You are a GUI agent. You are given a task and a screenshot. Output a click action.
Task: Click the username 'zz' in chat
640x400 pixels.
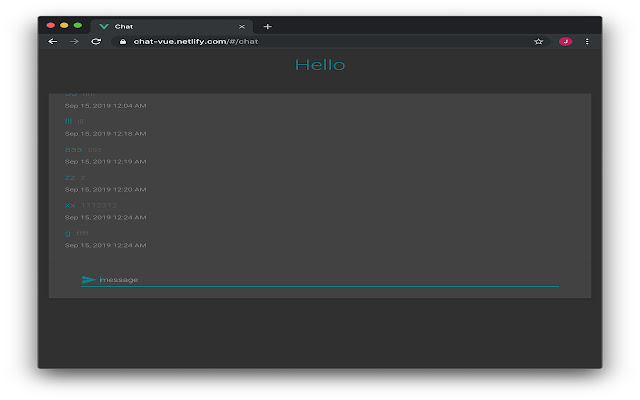tap(70, 178)
